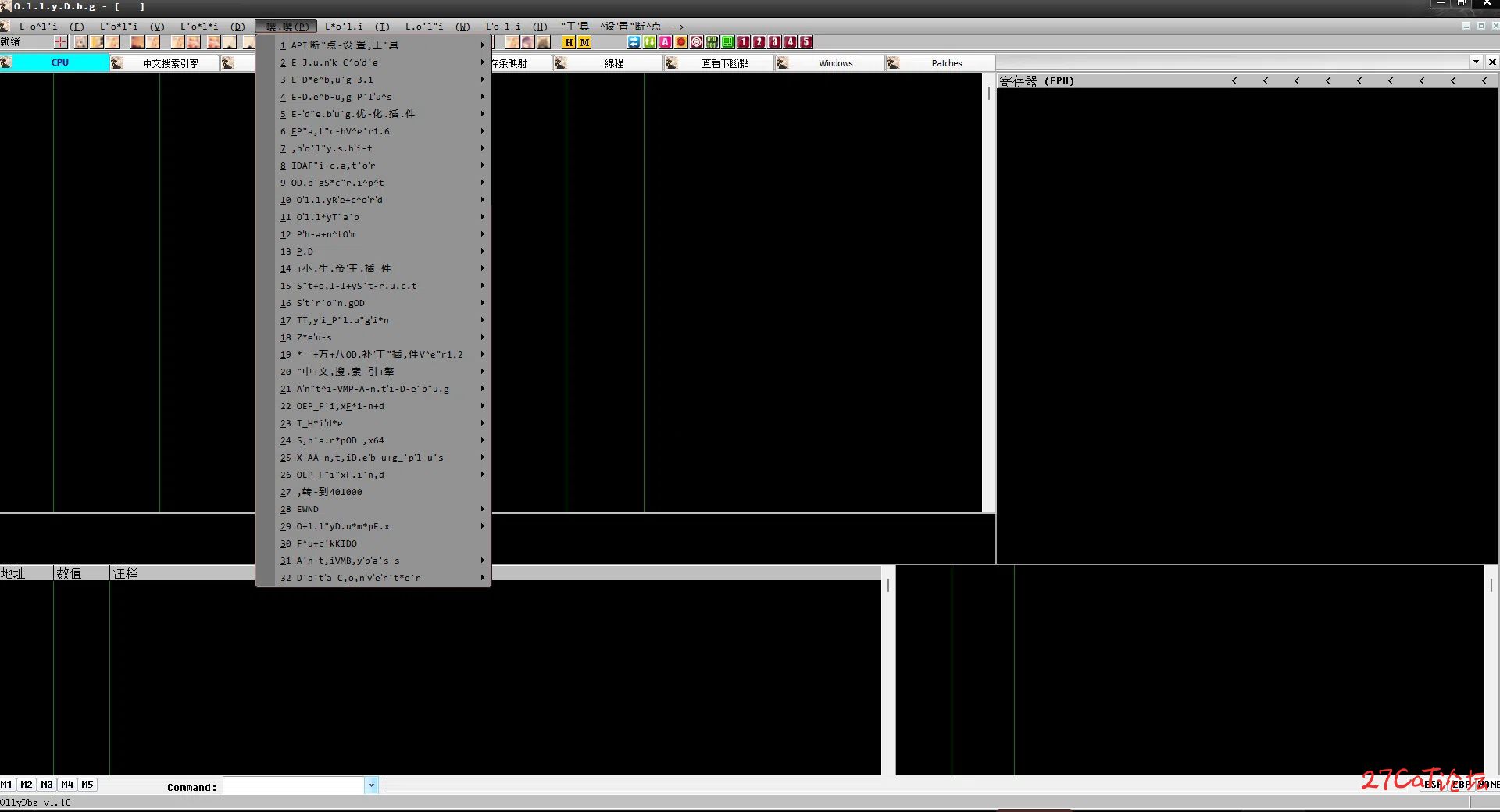Expand the 12 Phantom submenu

point(373,234)
